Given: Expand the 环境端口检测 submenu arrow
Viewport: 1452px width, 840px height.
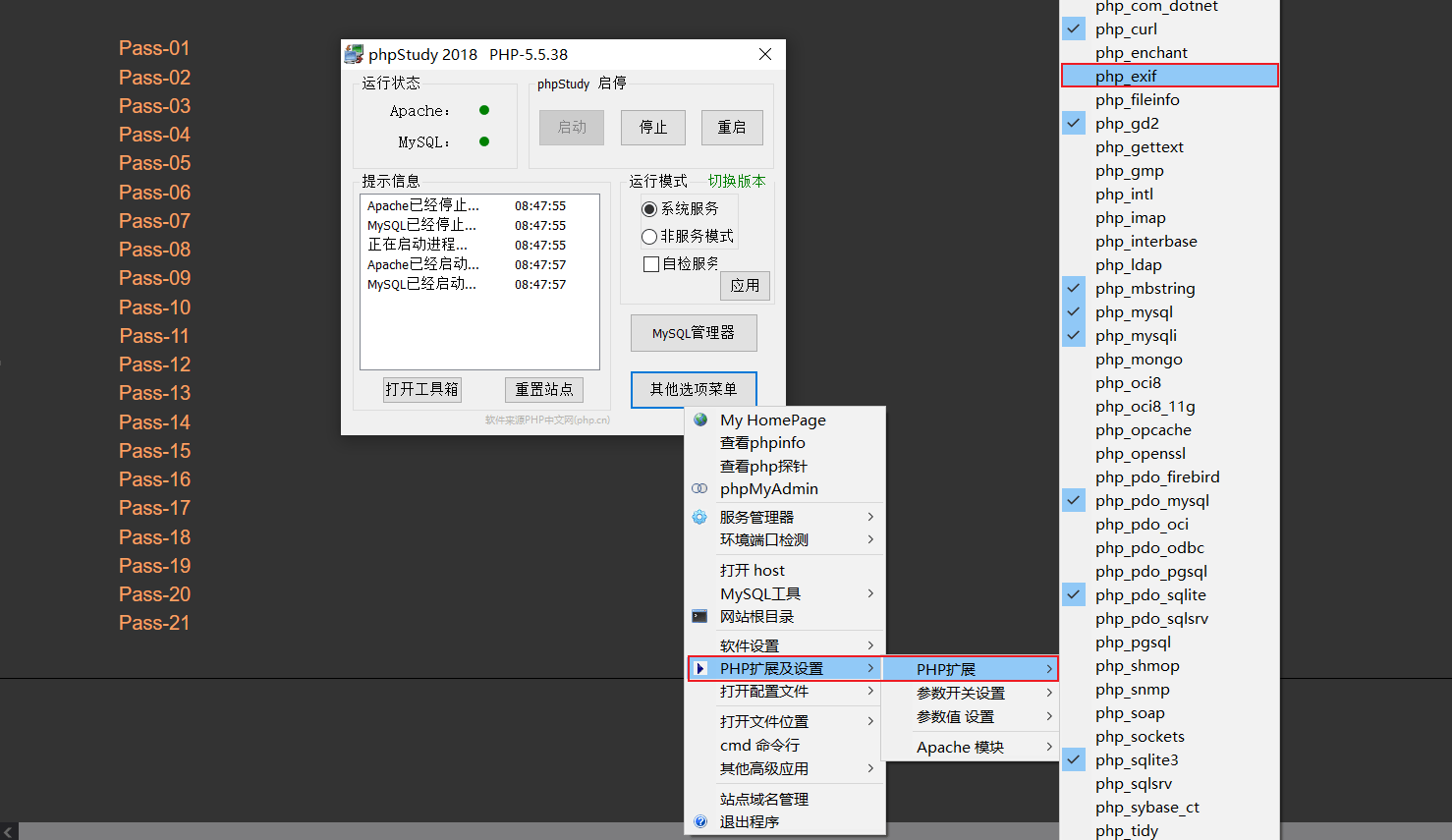Looking at the screenshot, I should click(870, 539).
